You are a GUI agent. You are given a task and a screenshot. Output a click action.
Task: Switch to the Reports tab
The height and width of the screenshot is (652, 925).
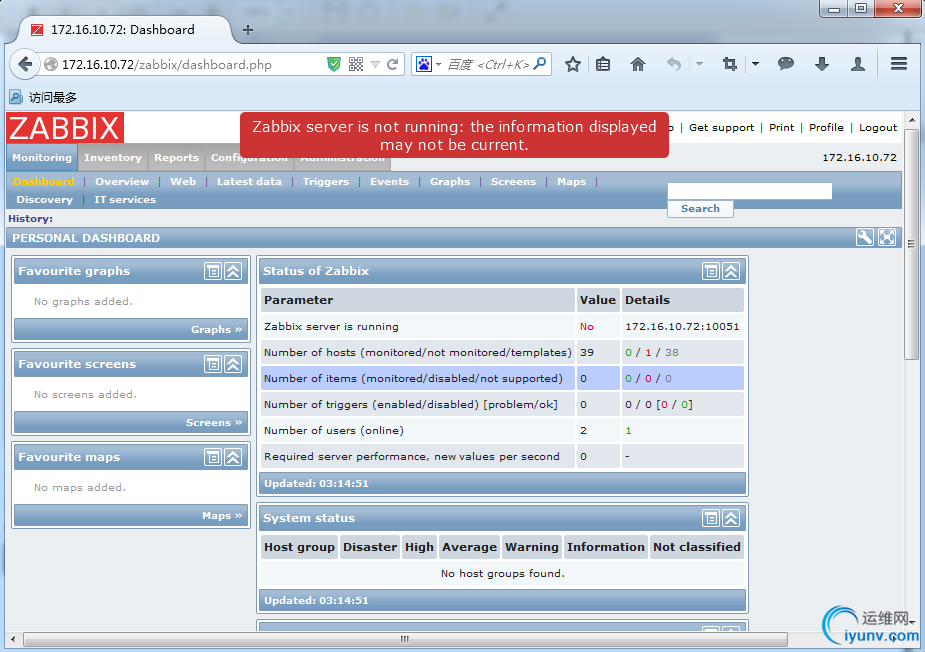click(x=176, y=158)
